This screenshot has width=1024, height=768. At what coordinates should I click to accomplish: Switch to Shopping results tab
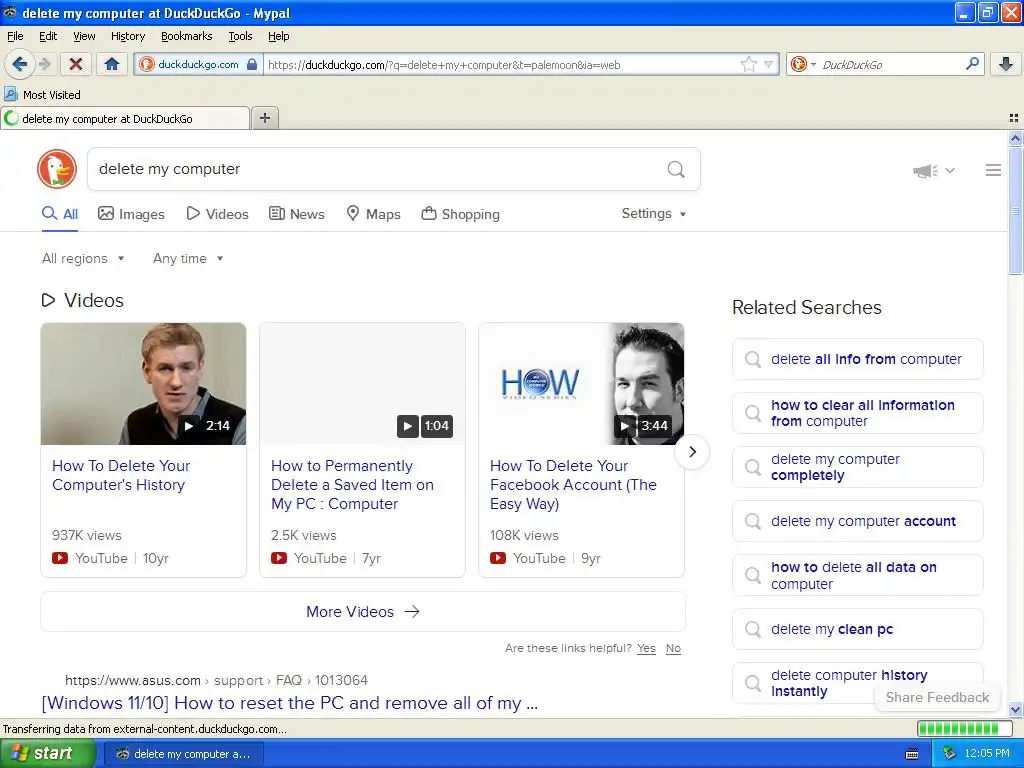[x=460, y=214]
